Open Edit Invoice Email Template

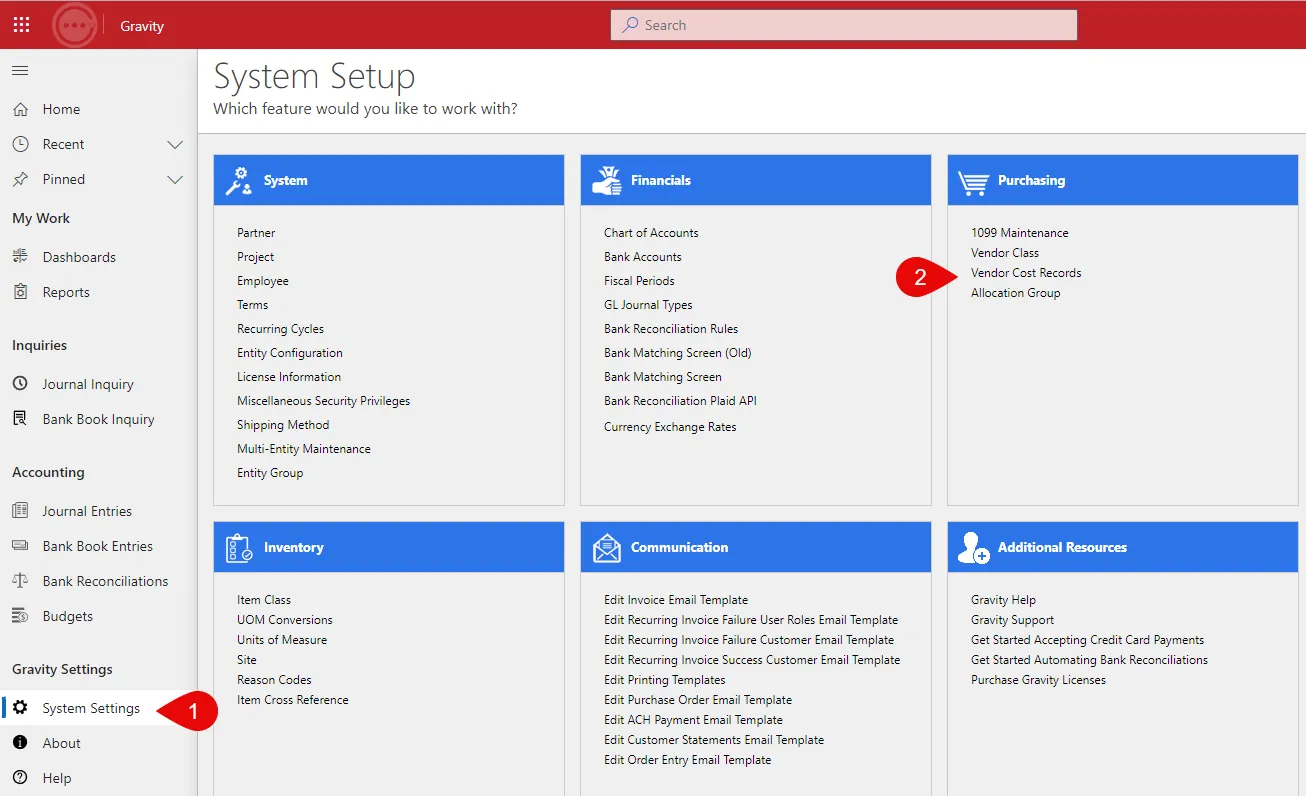tap(676, 600)
